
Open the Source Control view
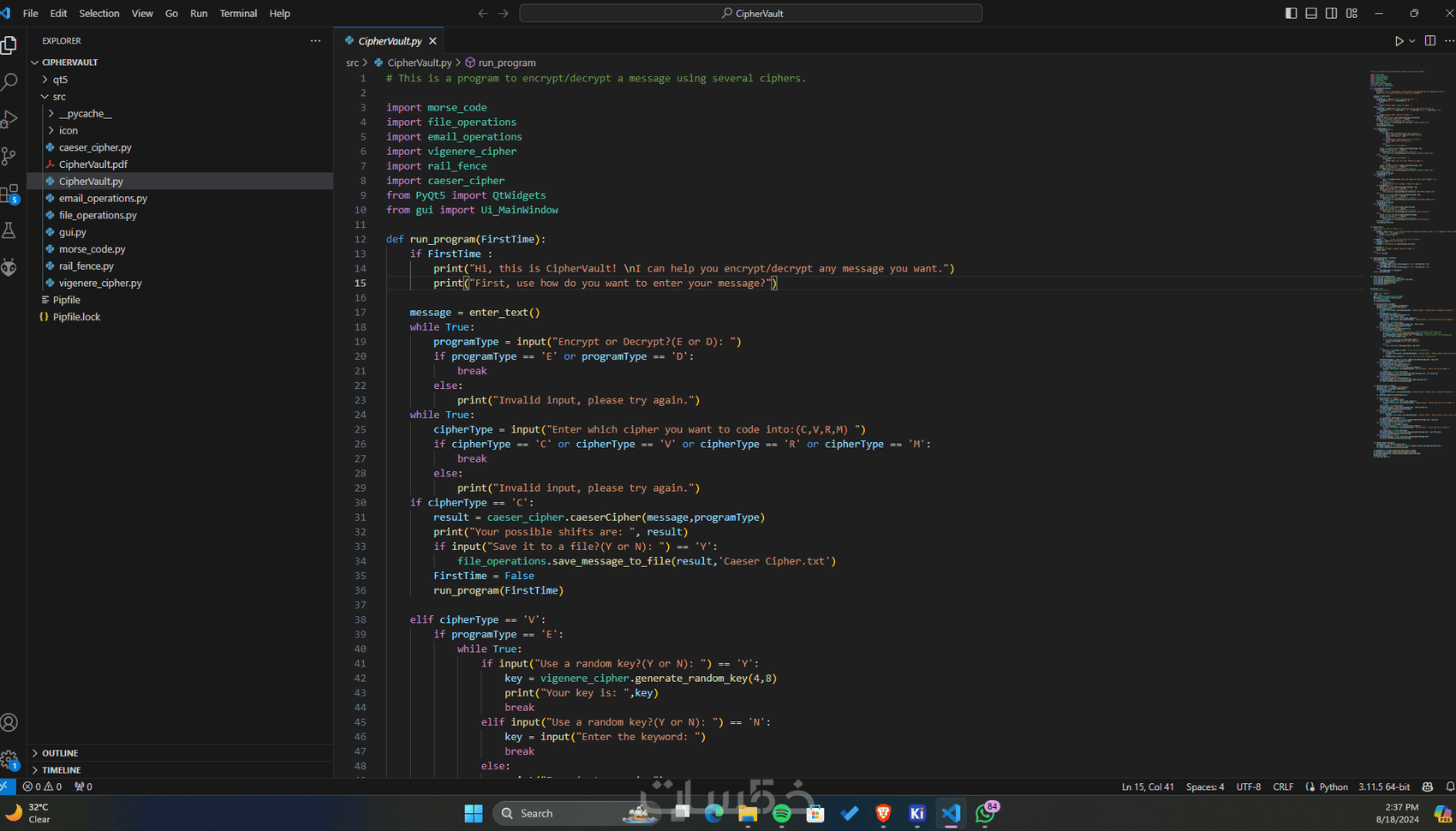[x=9, y=156]
